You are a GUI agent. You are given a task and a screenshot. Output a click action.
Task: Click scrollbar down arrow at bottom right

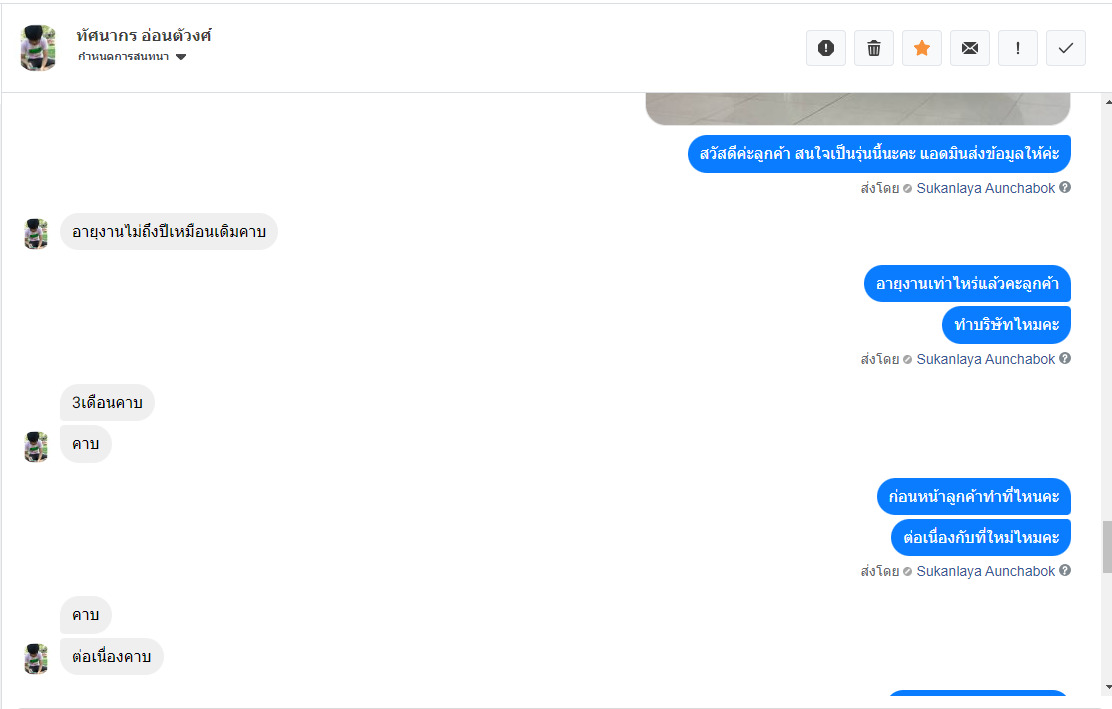(1108, 687)
